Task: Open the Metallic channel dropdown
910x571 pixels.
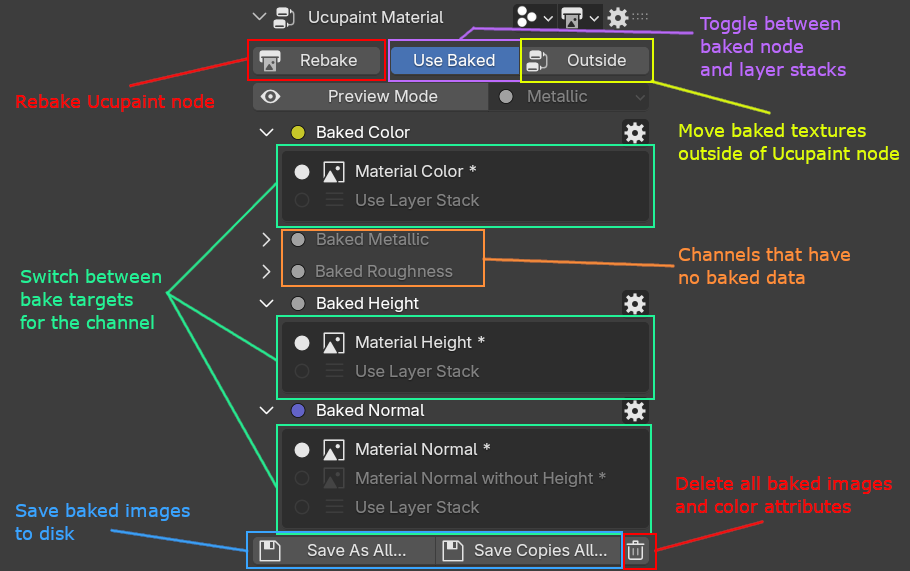Action: (569, 96)
